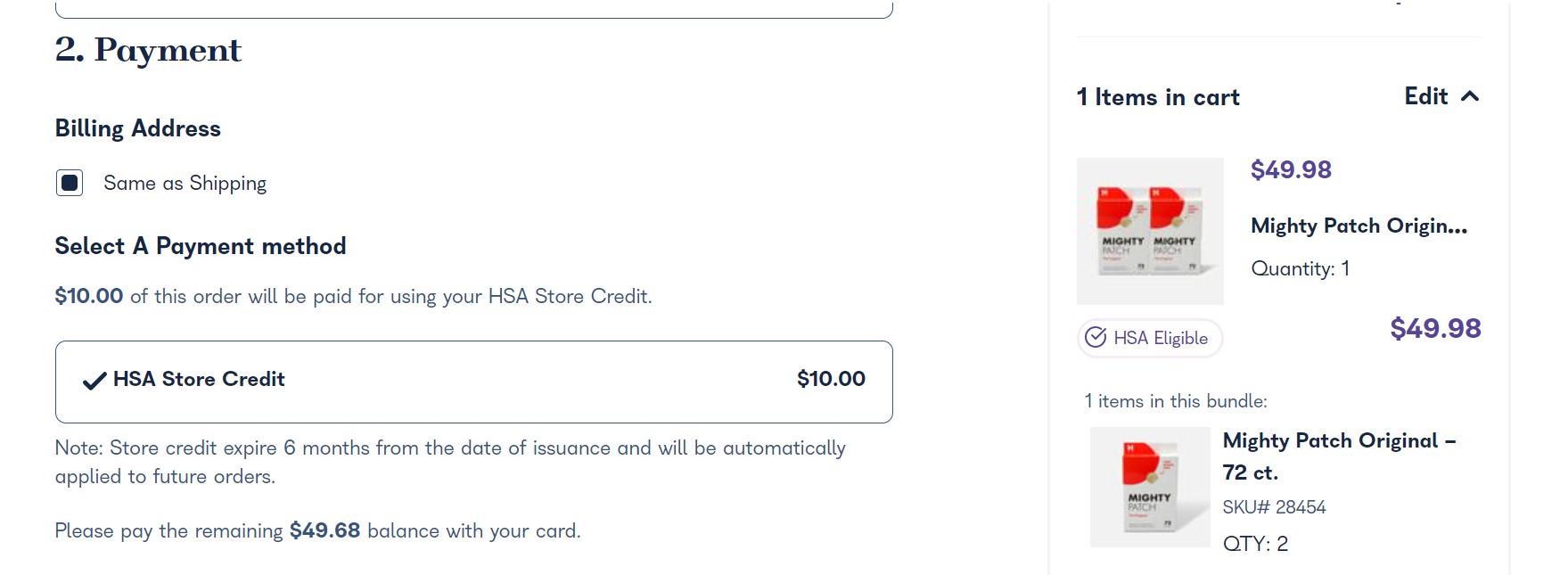
Task: Click the circled check on the HSA Eligible badge
Action: click(1095, 338)
